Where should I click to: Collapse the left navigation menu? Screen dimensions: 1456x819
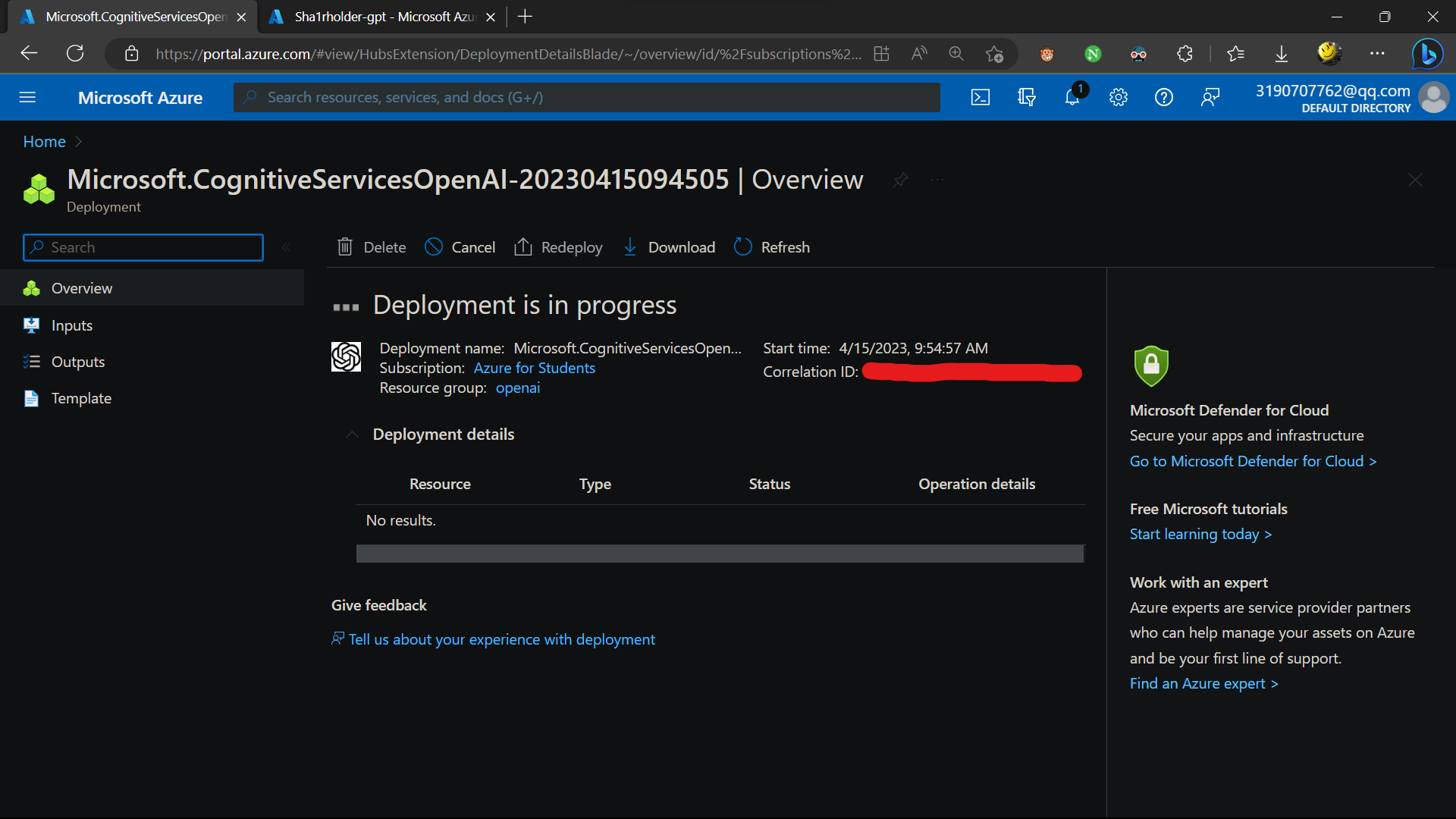(286, 247)
